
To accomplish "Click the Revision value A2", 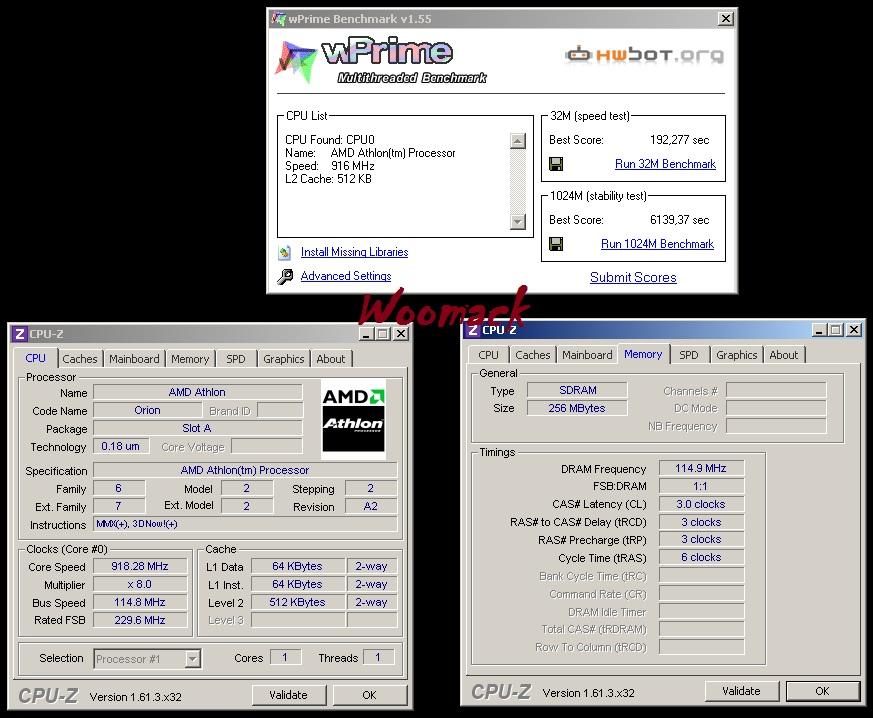I will click(x=371, y=506).
